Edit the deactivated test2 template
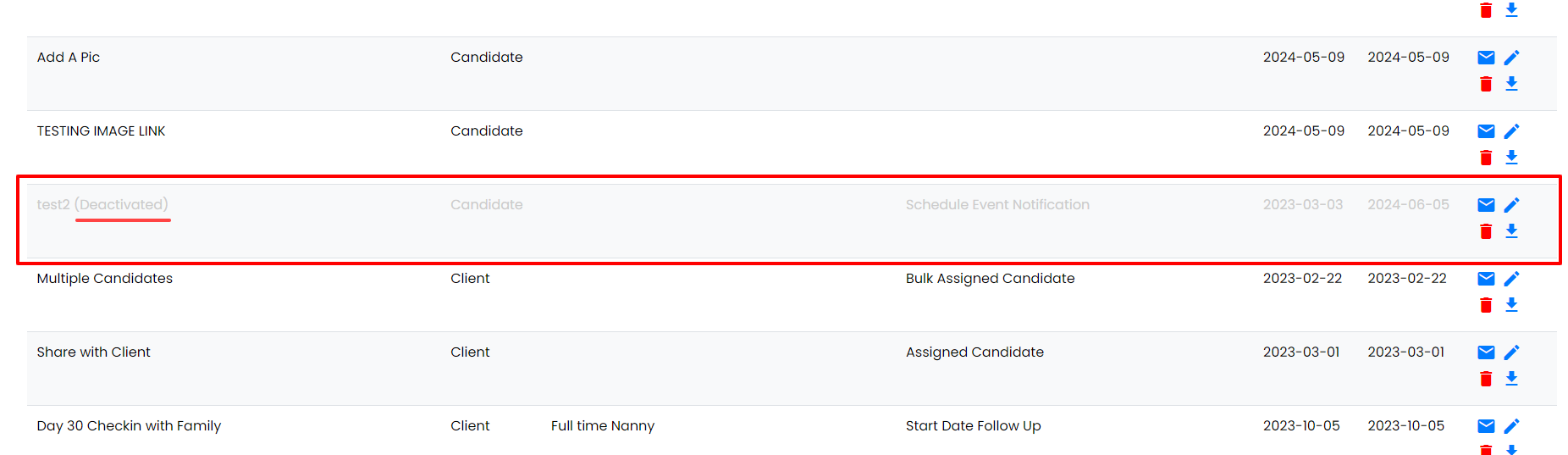Screen dimensions: 1568x455 [1511, 205]
